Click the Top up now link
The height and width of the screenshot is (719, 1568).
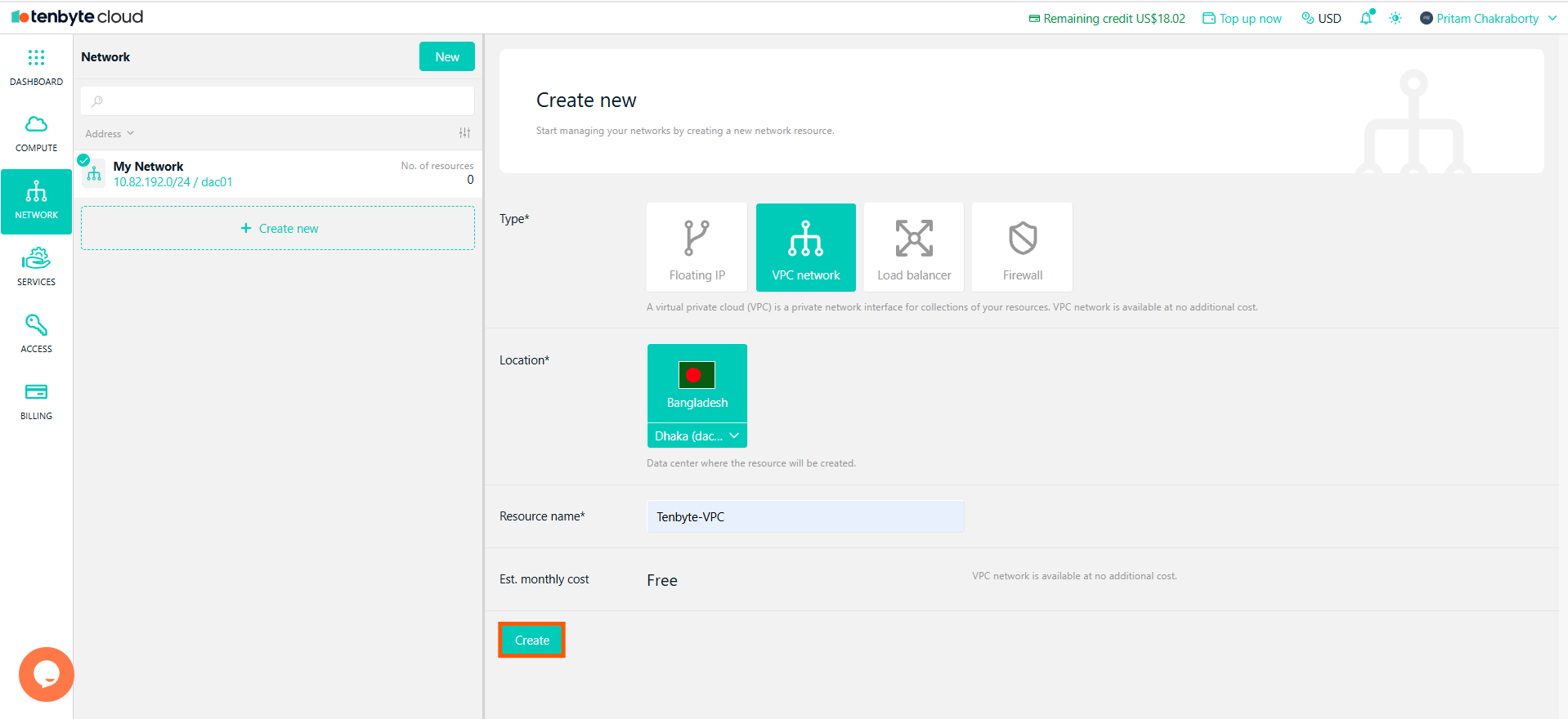(x=1242, y=18)
